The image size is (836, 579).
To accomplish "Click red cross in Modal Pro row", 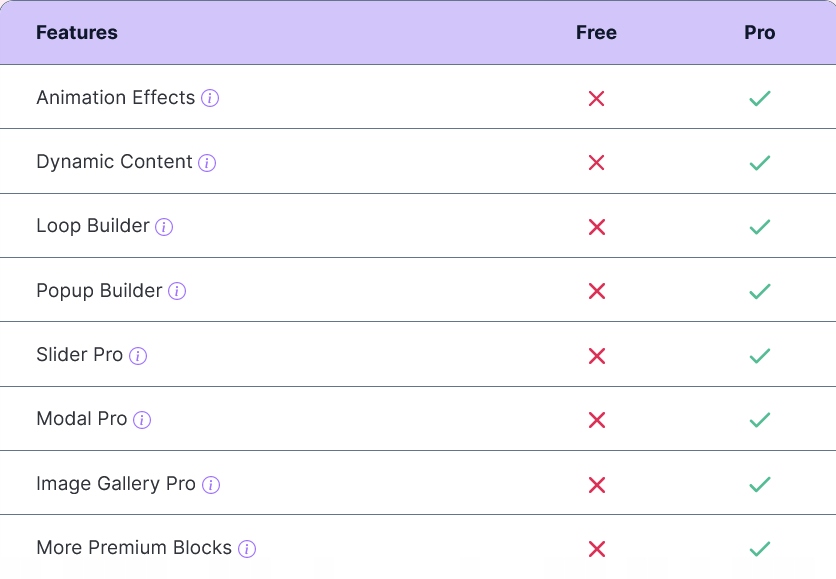I will (597, 420).
